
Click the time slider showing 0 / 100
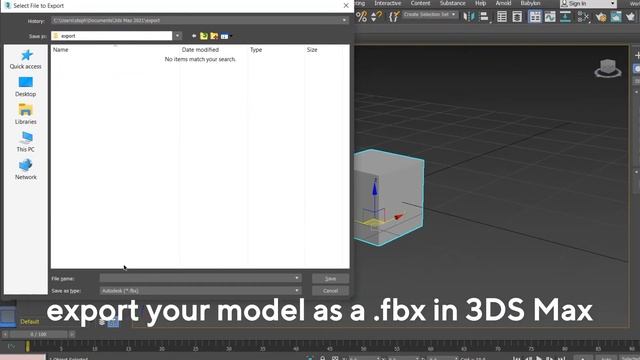click(38, 334)
